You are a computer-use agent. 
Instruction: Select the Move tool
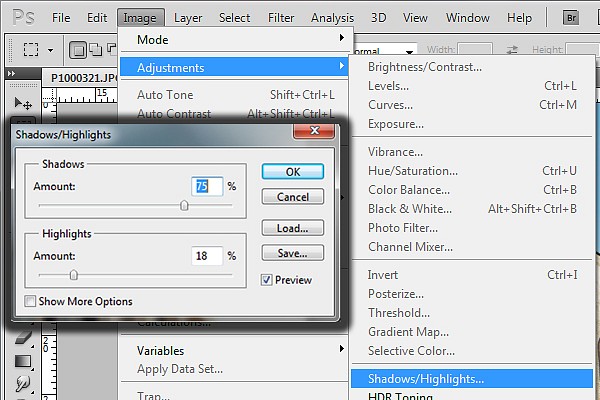(x=24, y=103)
